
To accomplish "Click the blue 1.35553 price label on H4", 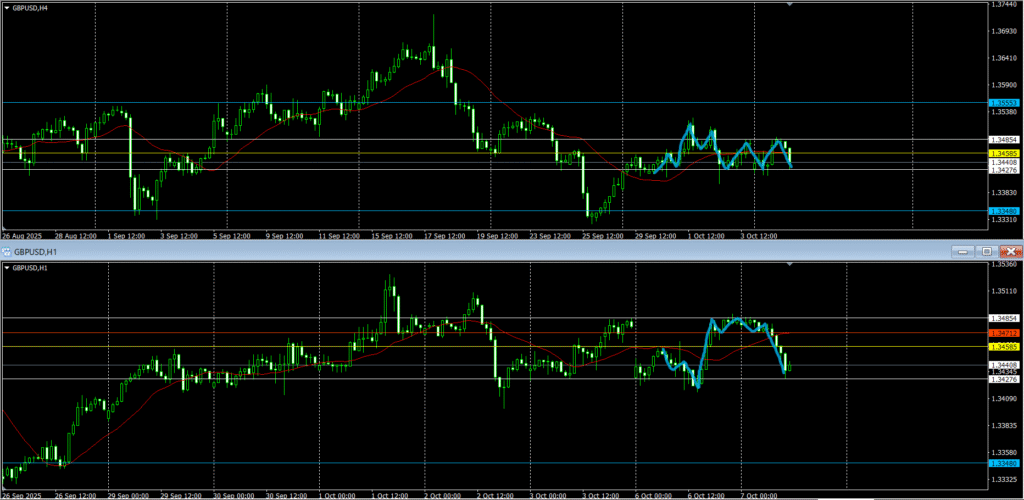I will click(x=1003, y=103).
